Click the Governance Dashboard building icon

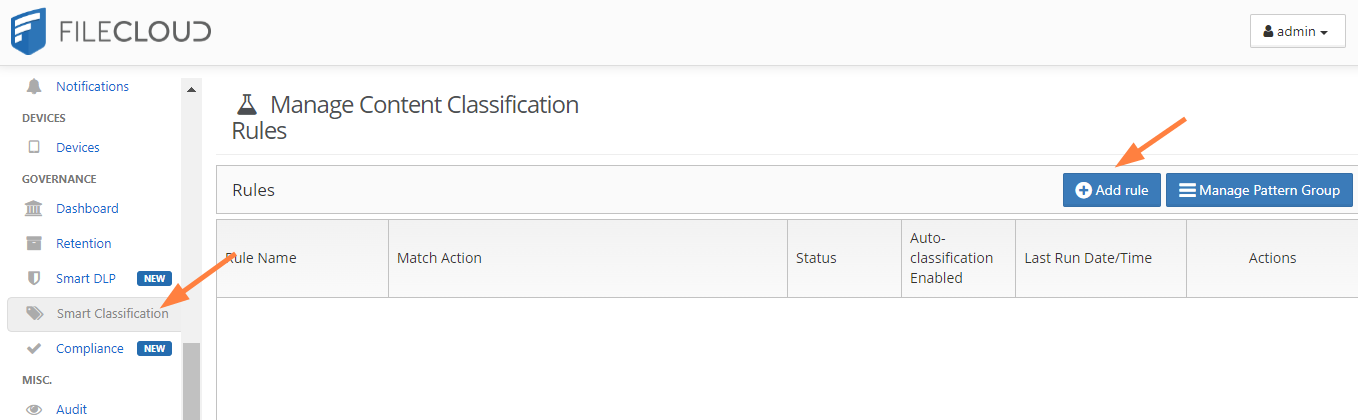(x=34, y=208)
